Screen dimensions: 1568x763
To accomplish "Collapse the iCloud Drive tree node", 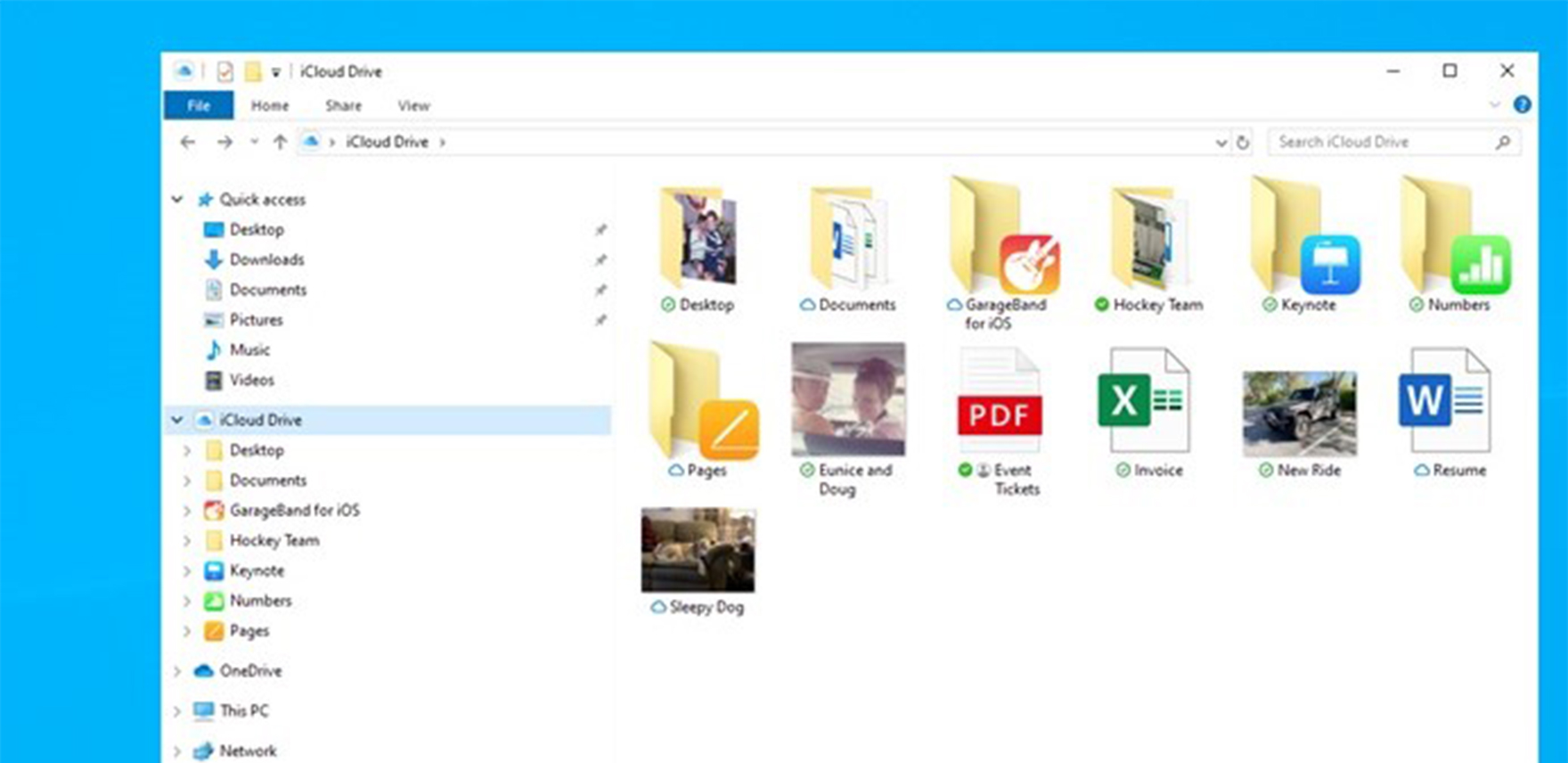I will [x=177, y=420].
